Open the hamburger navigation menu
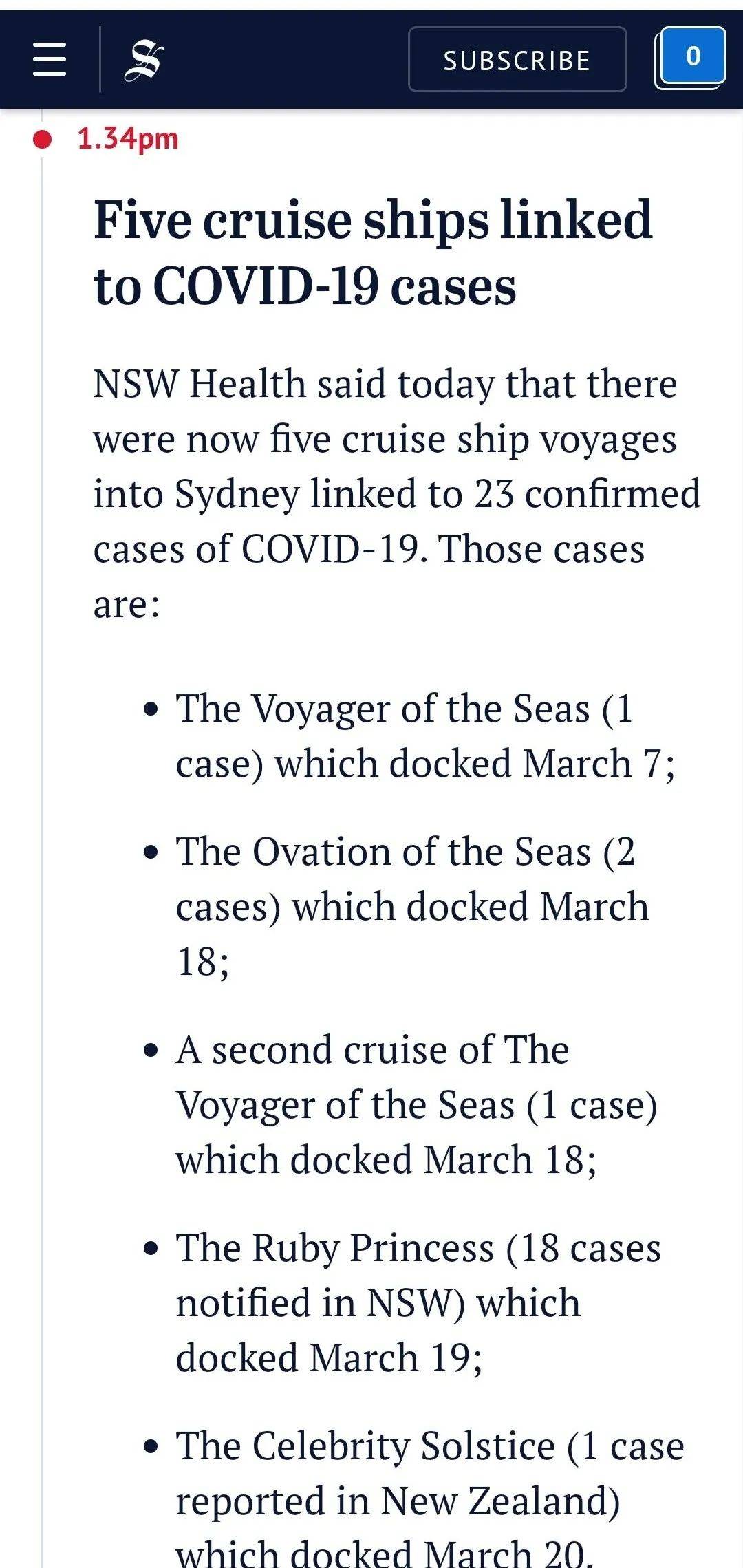Screen dimensions: 743x1568 click(x=50, y=59)
